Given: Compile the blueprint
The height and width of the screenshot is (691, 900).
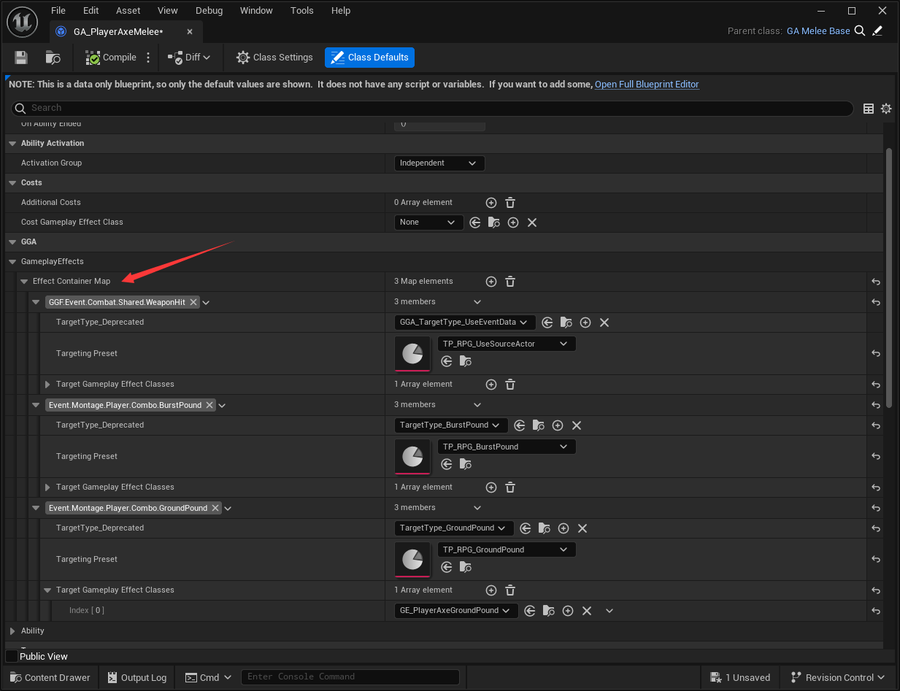Looking at the screenshot, I should [111, 57].
